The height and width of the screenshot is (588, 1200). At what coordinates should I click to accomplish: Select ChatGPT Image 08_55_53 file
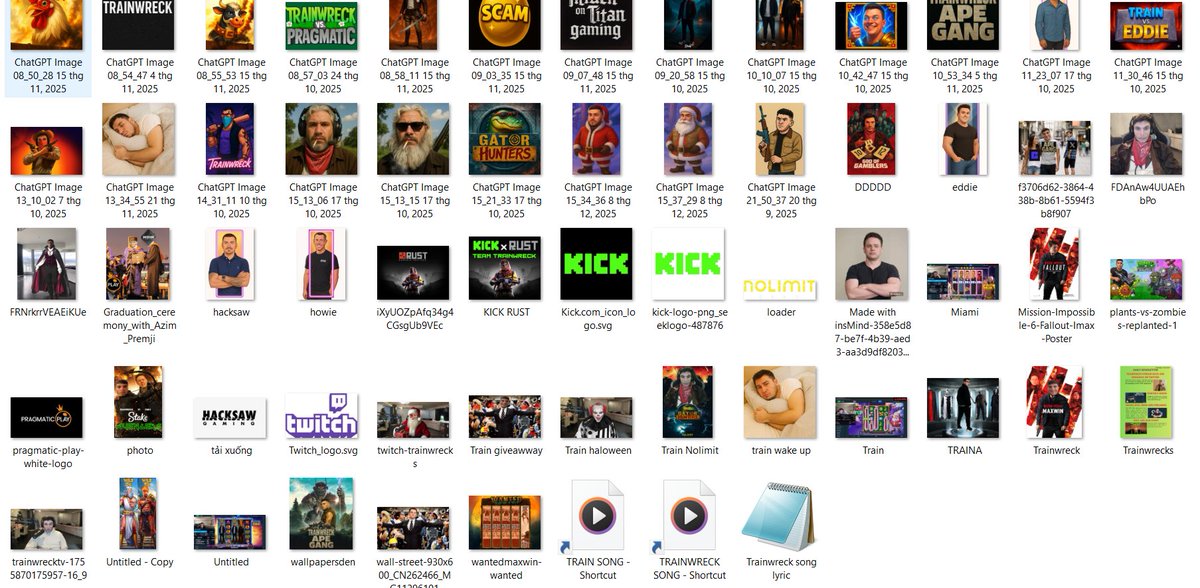231,25
